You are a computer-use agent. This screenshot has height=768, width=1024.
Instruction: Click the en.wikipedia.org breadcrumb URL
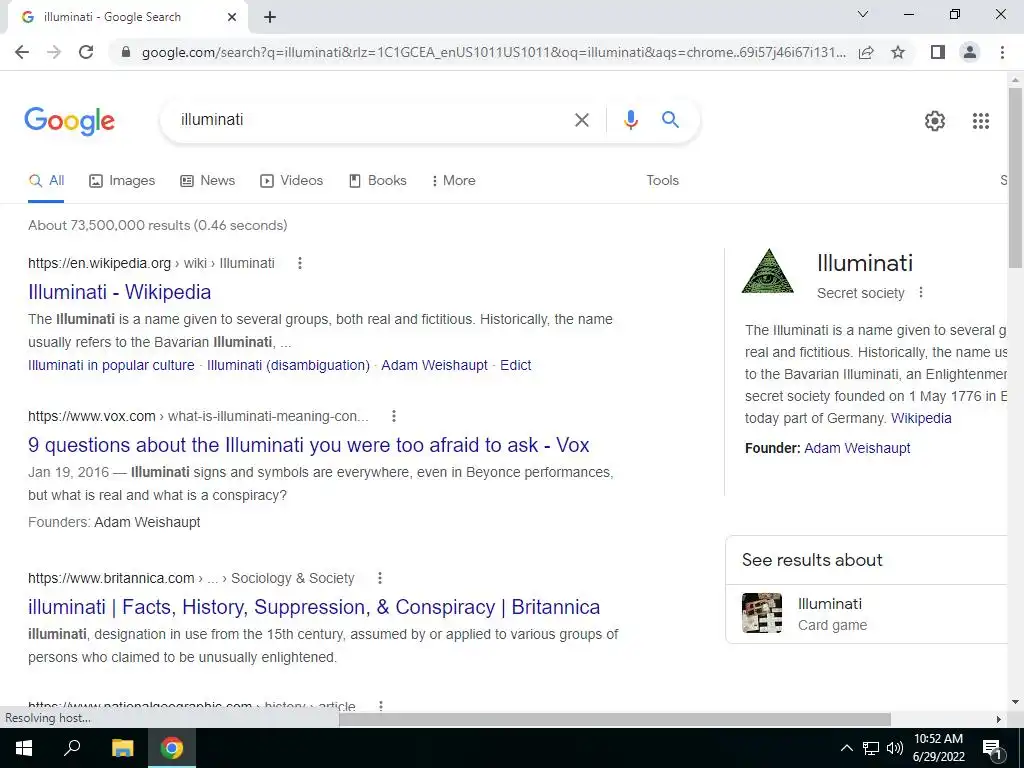coord(151,263)
